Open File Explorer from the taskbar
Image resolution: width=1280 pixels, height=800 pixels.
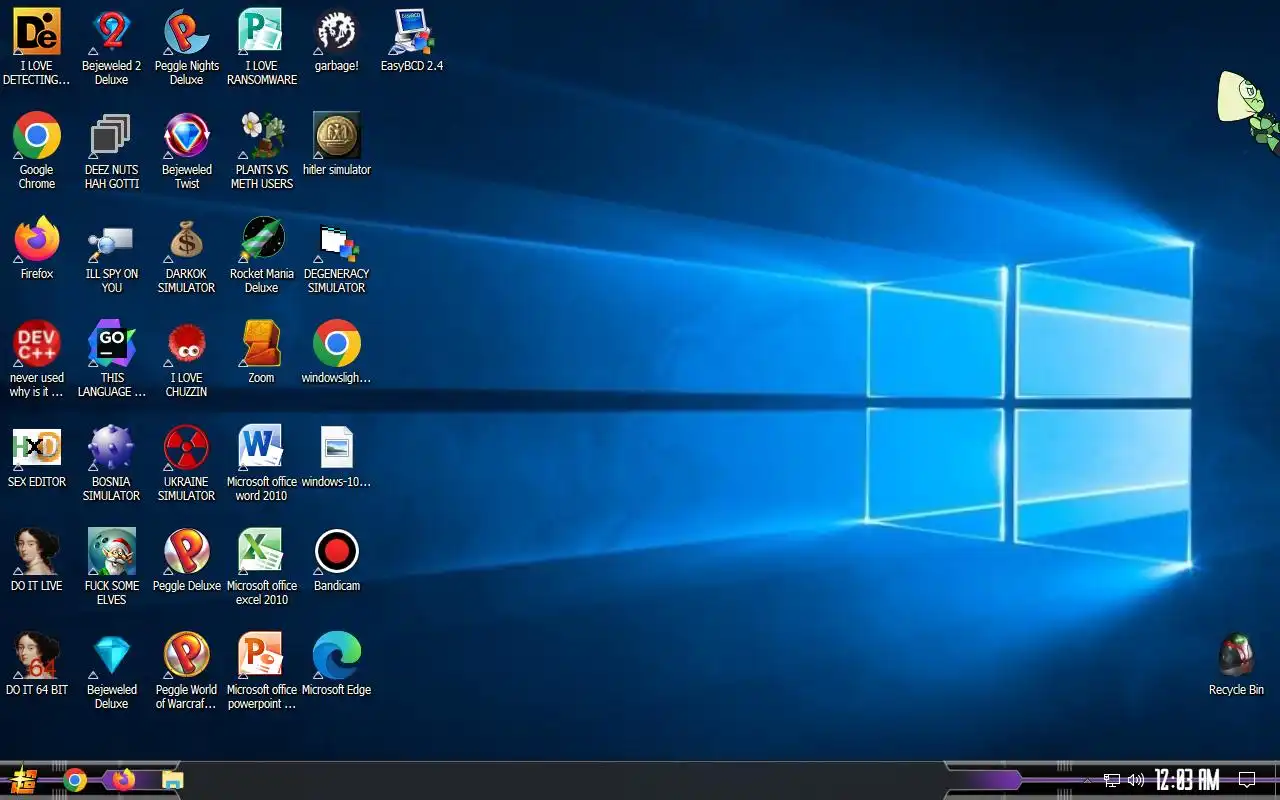[x=173, y=780]
